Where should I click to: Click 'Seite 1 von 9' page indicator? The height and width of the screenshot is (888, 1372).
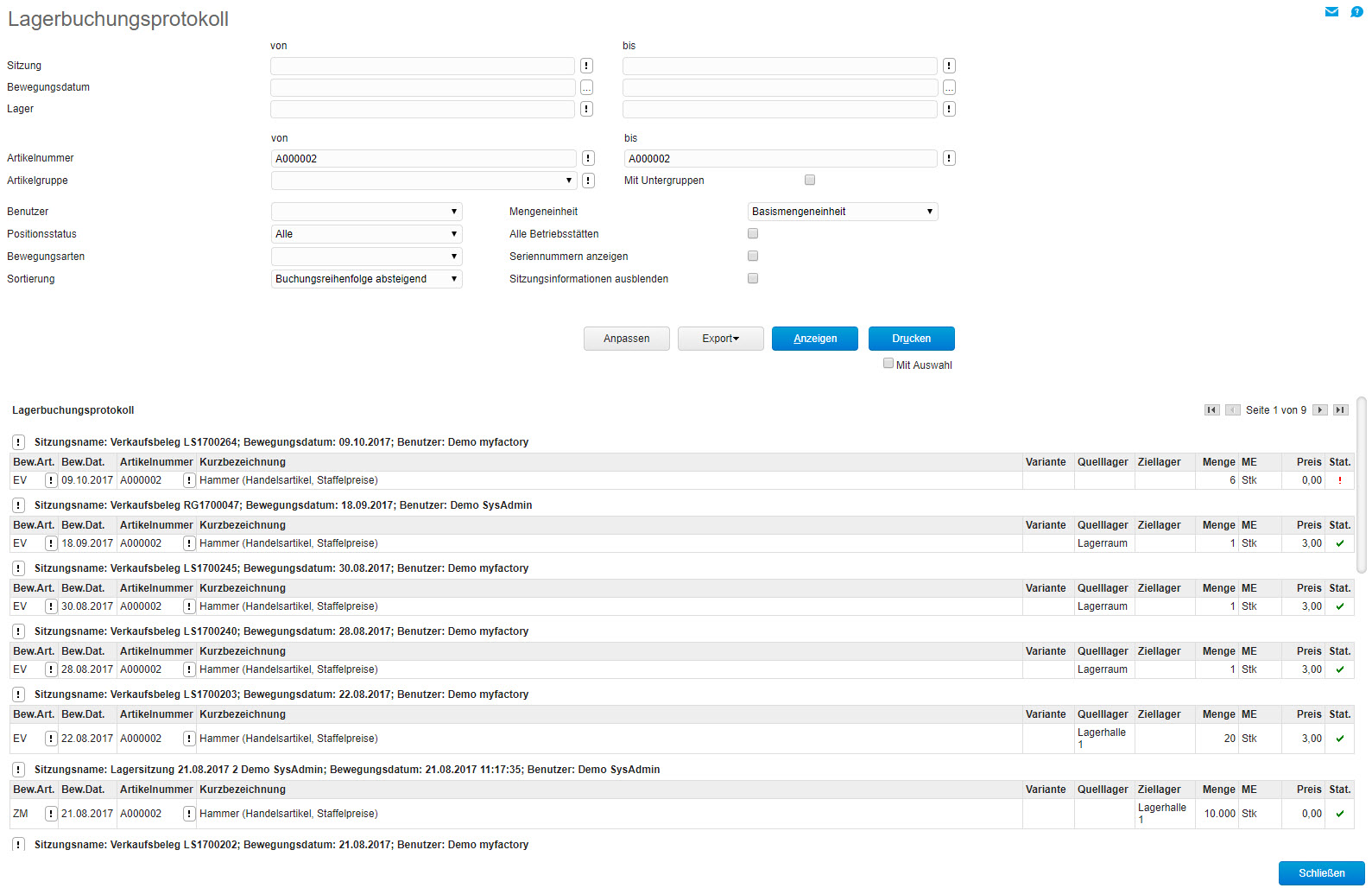click(1276, 410)
